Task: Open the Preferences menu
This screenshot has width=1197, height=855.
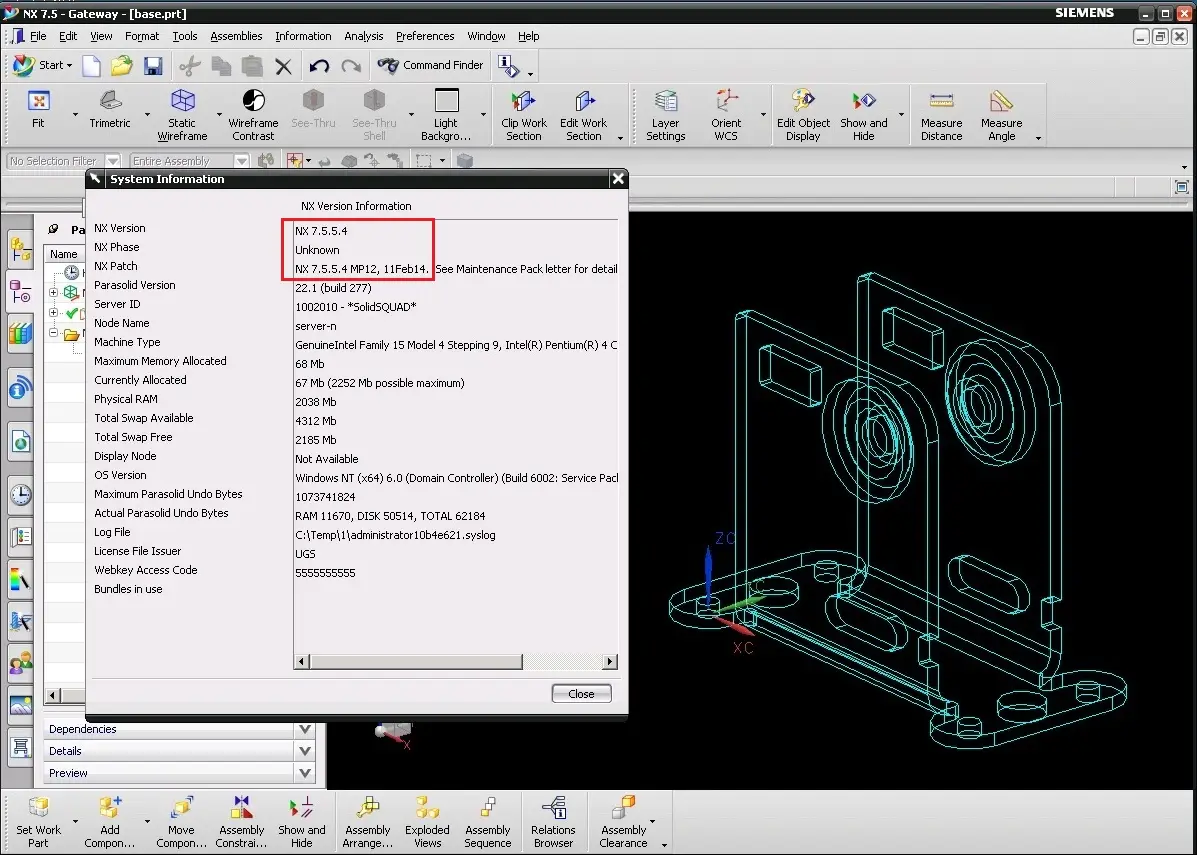Action: [x=425, y=36]
